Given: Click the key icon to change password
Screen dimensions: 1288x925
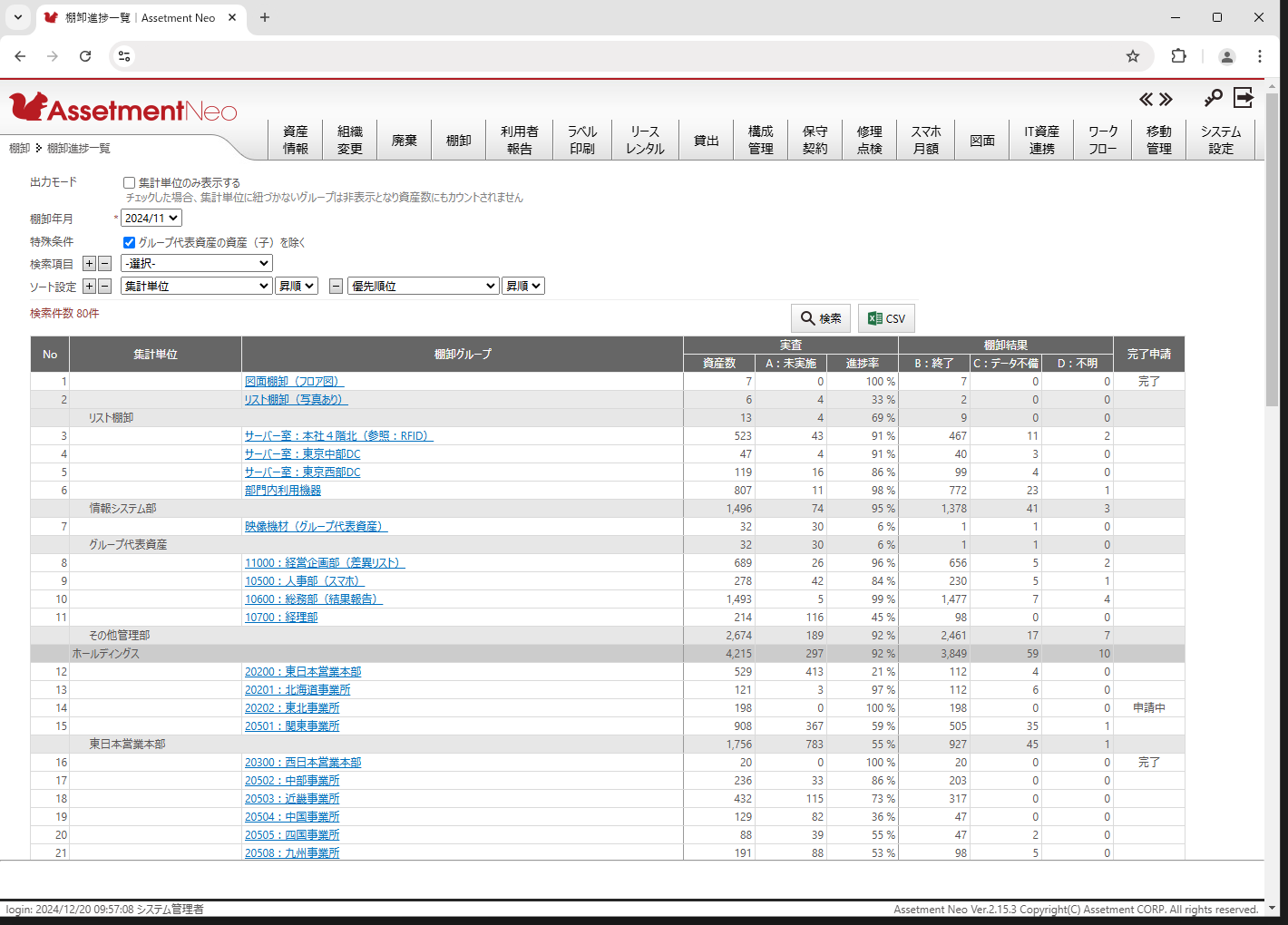Looking at the screenshot, I should [1213, 97].
